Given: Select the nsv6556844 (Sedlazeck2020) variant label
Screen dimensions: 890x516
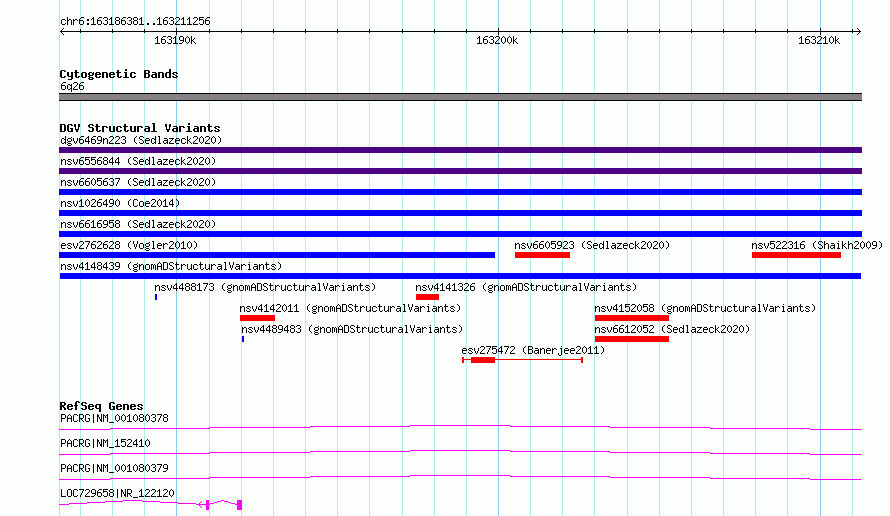Looking at the screenshot, I should pos(138,161).
